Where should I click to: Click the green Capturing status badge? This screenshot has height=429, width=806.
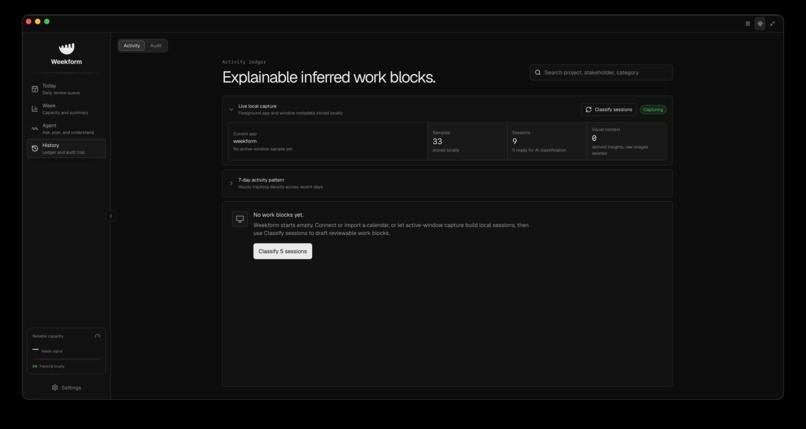(x=653, y=109)
